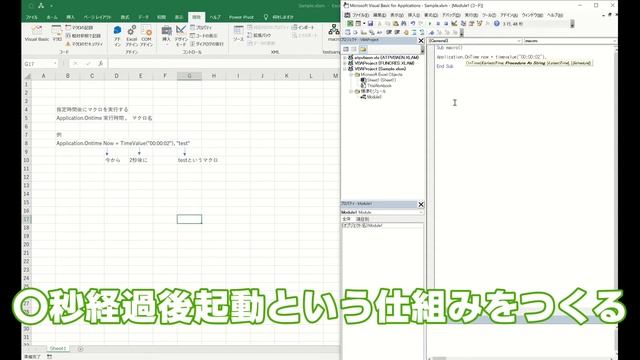Open COM アドイン add-ins dialog
The height and width of the screenshot is (360, 640).
click(x=147, y=36)
